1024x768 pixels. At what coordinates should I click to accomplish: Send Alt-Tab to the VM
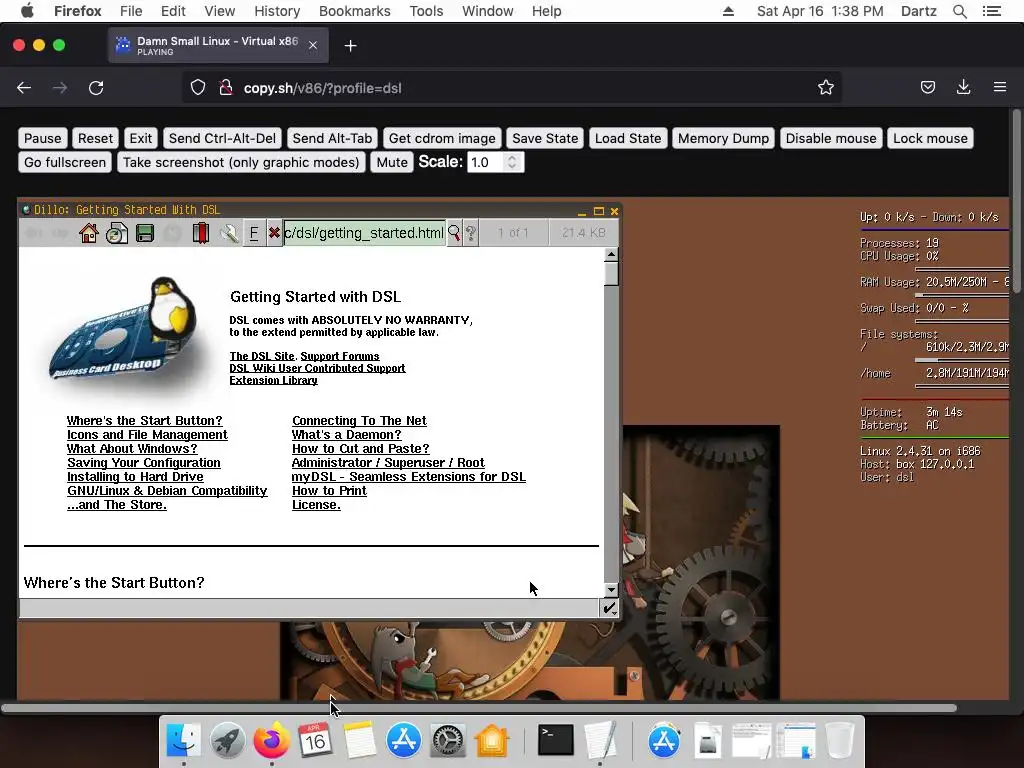click(x=332, y=138)
